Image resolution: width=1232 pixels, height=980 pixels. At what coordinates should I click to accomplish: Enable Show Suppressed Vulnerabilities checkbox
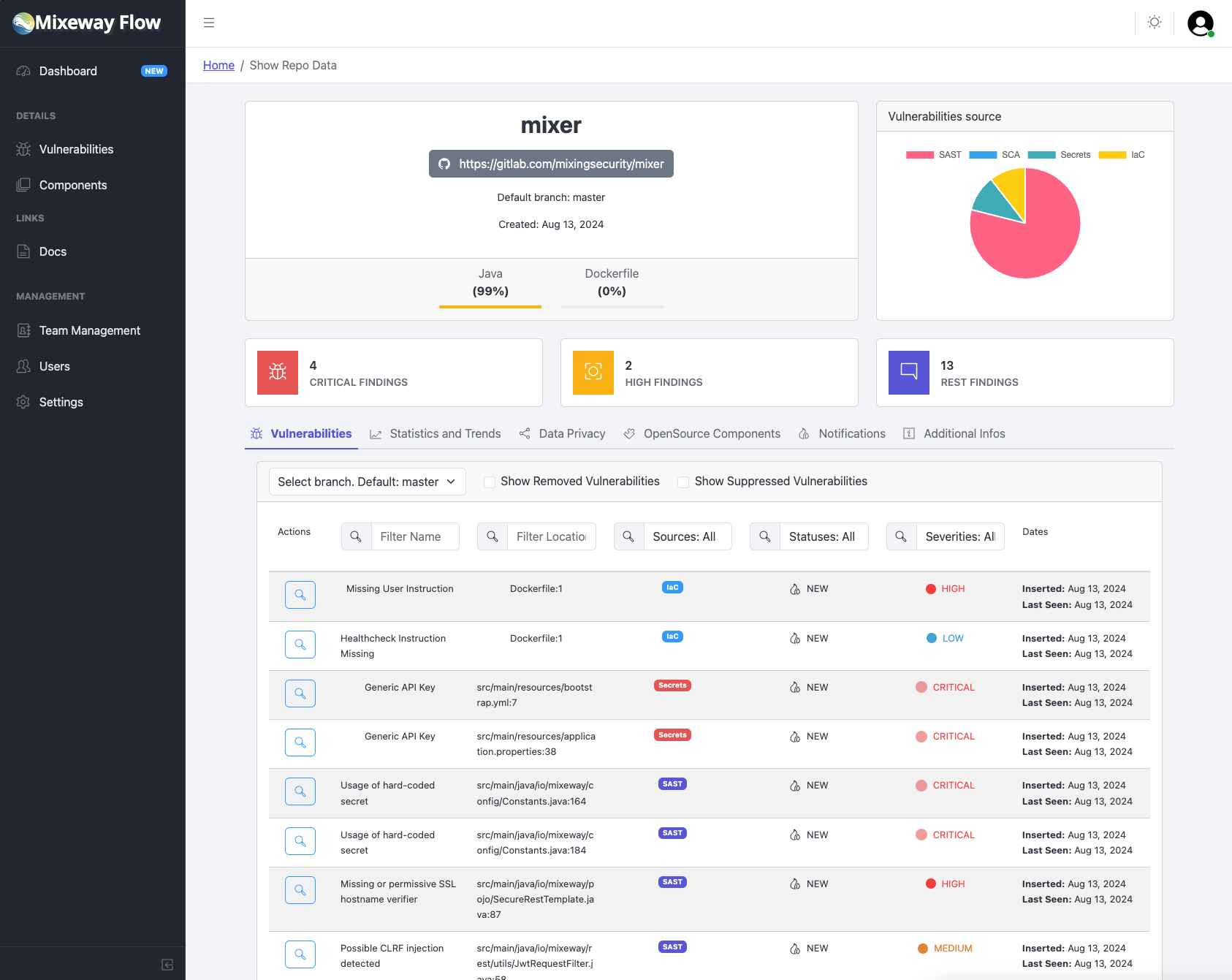[x=683, y=482]
